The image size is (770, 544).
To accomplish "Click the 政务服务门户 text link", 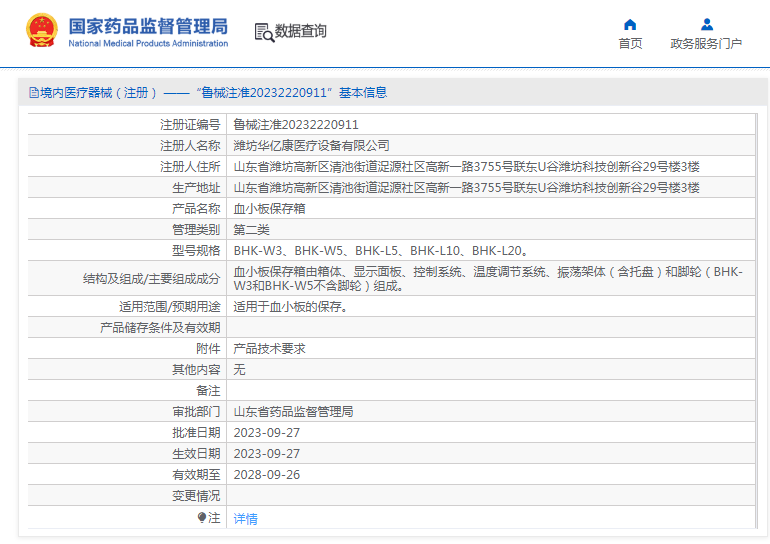I will (x=706, y=44).
